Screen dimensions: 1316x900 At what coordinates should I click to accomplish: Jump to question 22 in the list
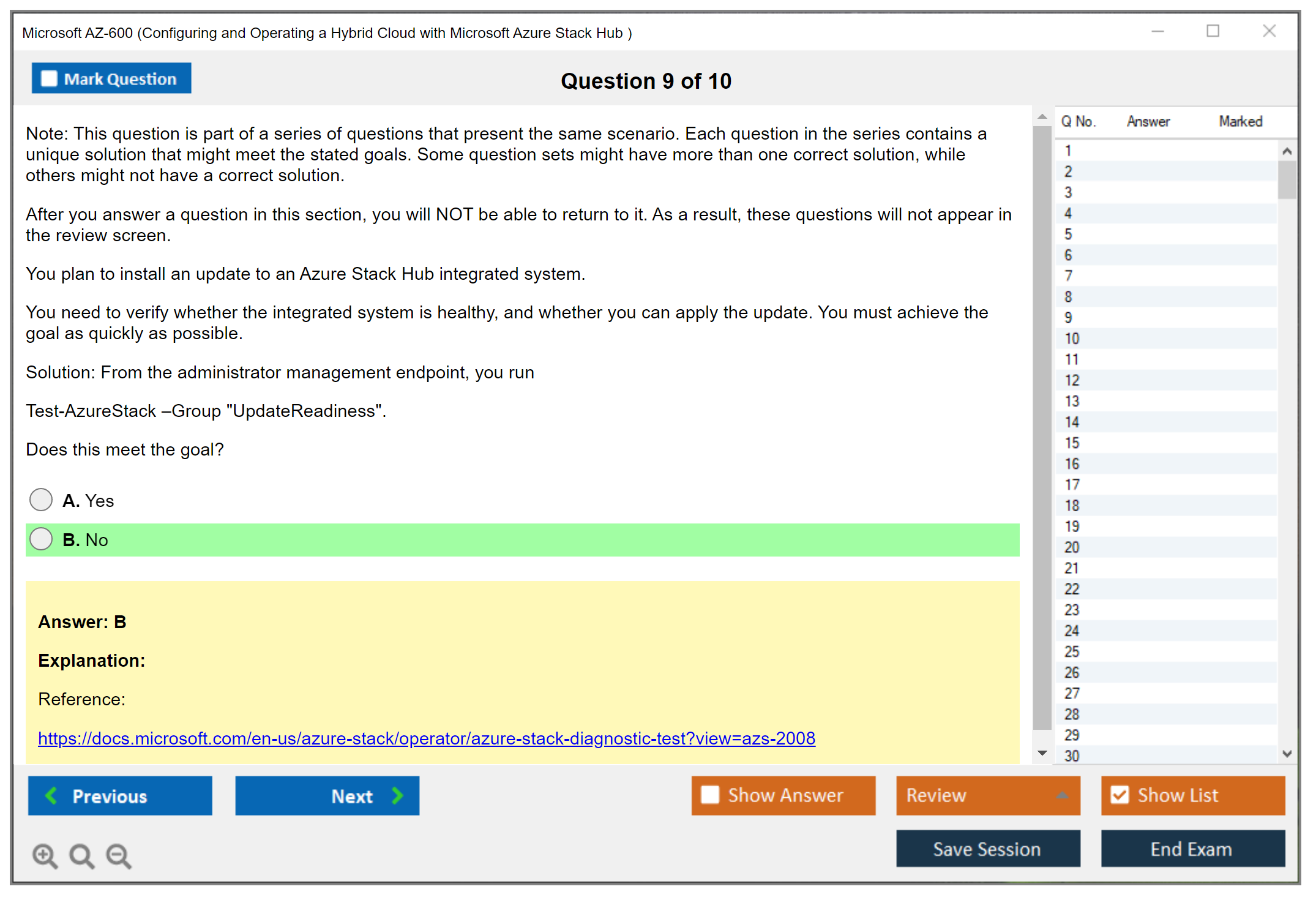coord(1072,589)
